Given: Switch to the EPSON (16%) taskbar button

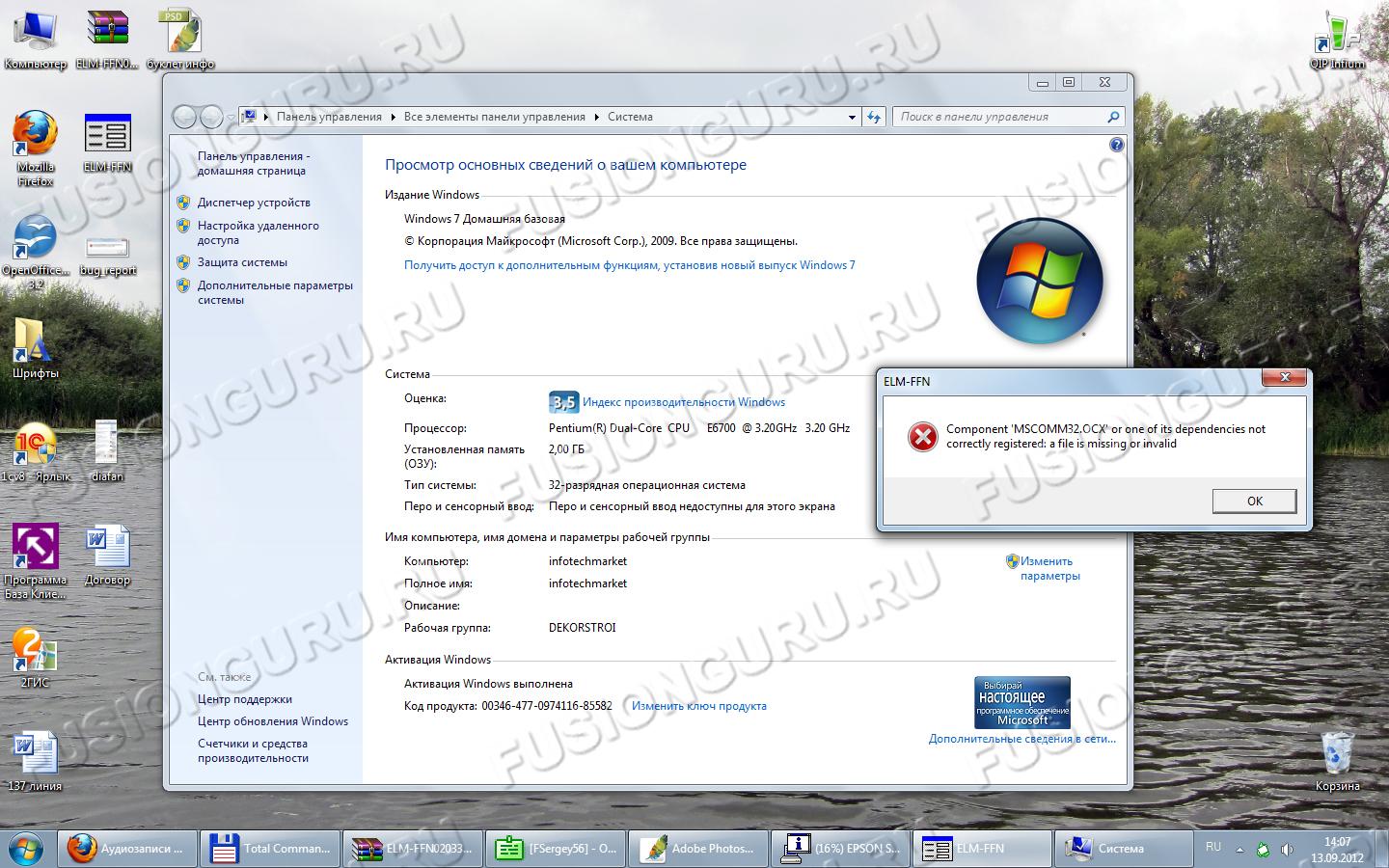Looking at the screenshot, I should click(x=841, y=849).
